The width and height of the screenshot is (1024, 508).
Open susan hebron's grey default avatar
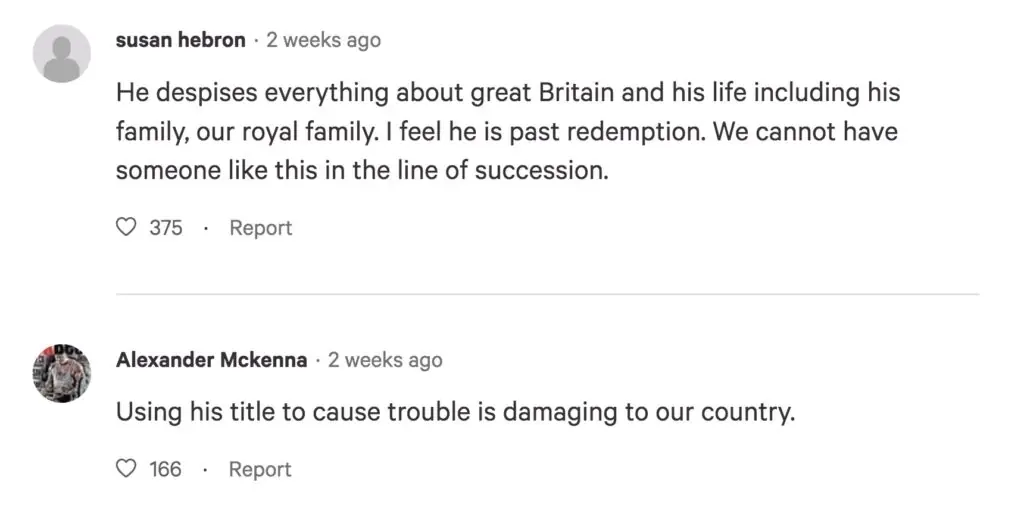[x=62, y=53]
